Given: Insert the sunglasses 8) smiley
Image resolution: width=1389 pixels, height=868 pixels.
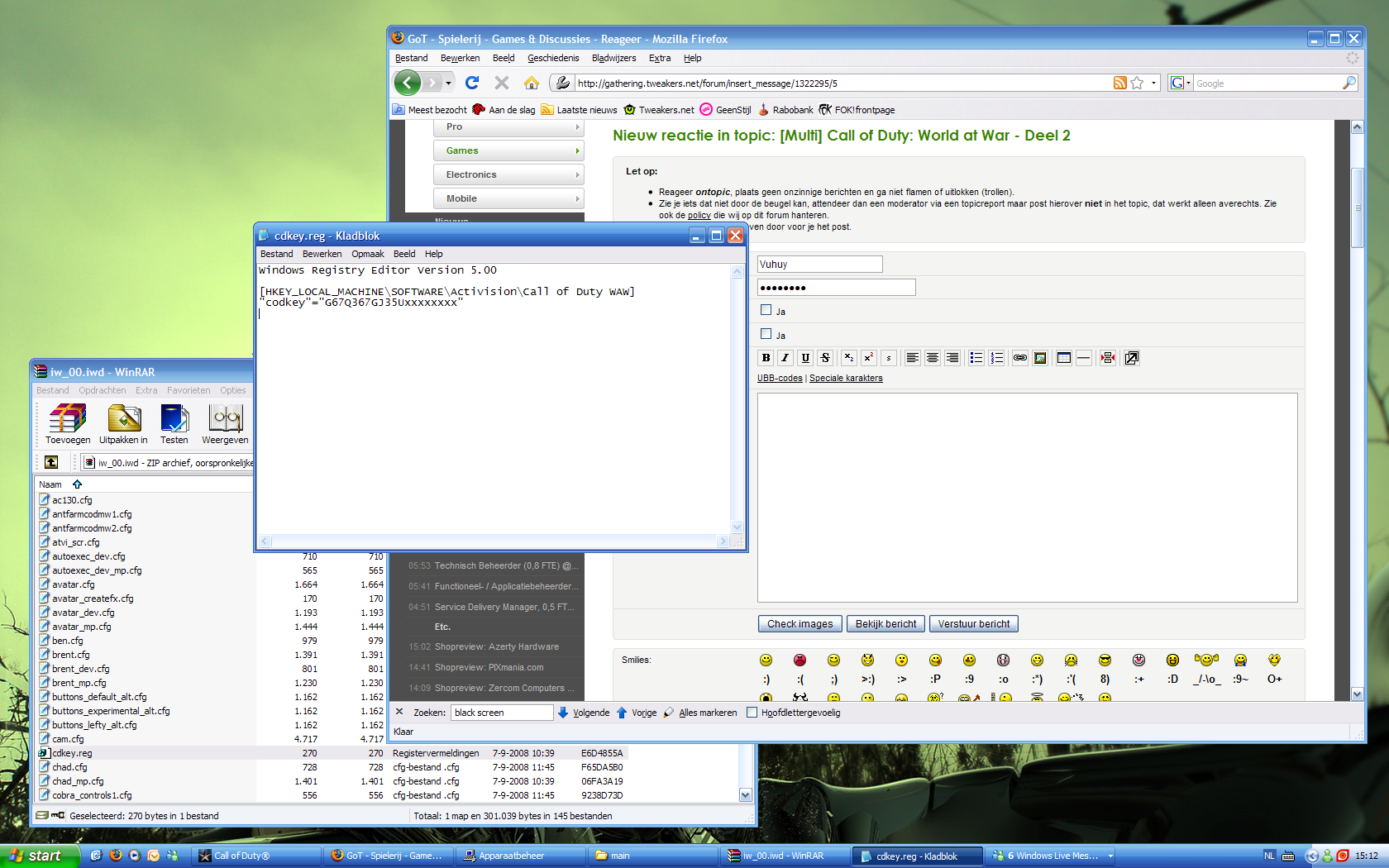Looking at the screenshot, I should (1105, 660).
